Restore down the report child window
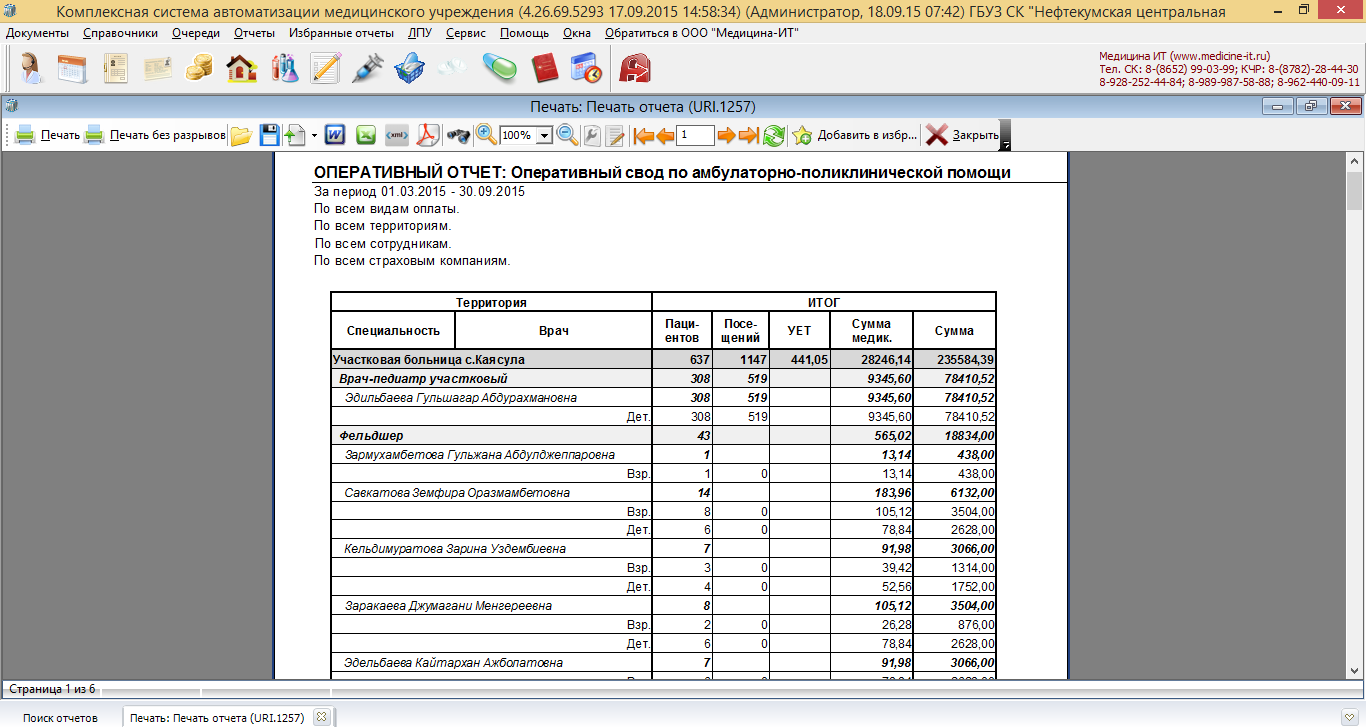 pyautogui.click(x=1312, y=106)
